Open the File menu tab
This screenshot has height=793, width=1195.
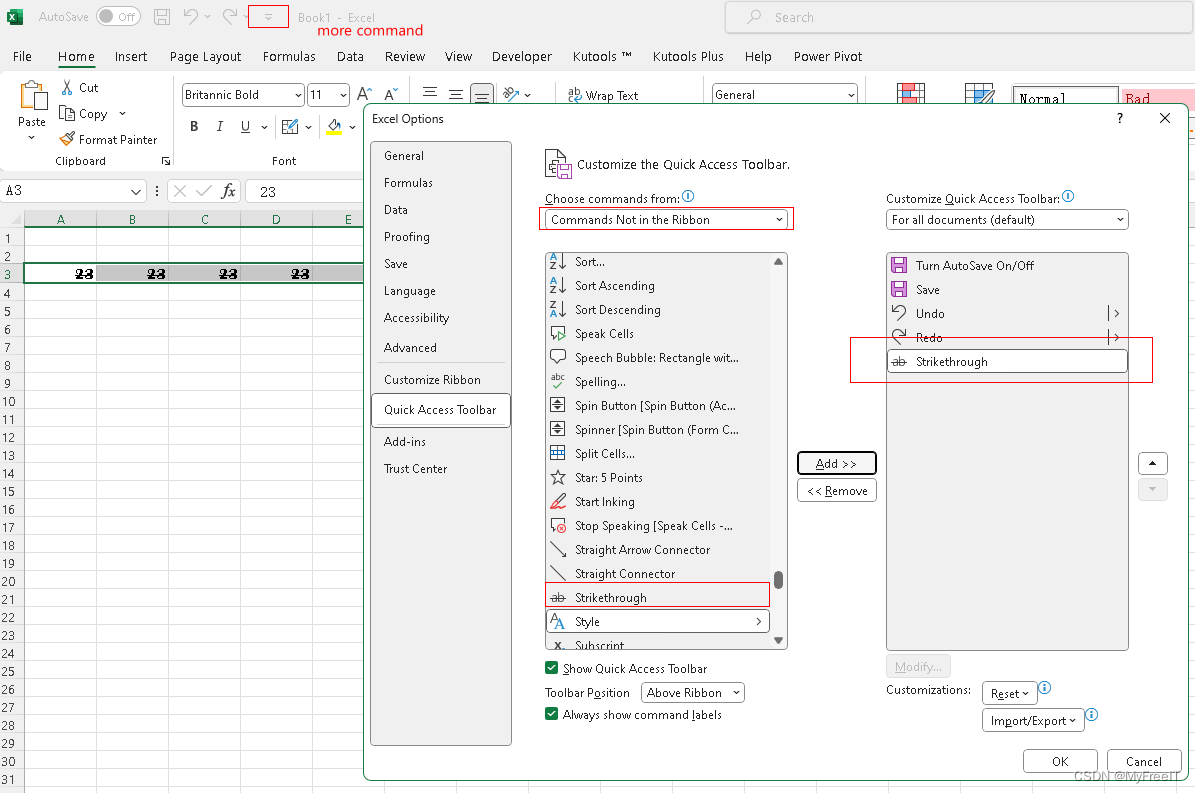click(22, 56)
